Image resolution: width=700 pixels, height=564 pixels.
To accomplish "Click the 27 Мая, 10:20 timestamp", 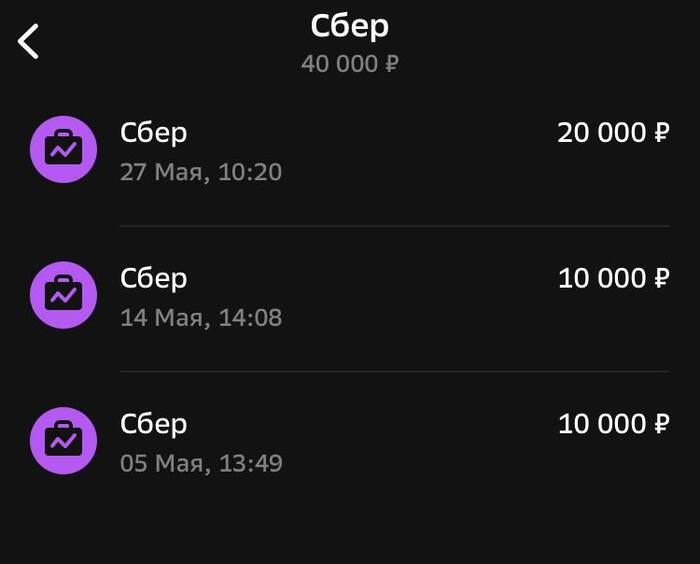I will (x=201, y=172).
